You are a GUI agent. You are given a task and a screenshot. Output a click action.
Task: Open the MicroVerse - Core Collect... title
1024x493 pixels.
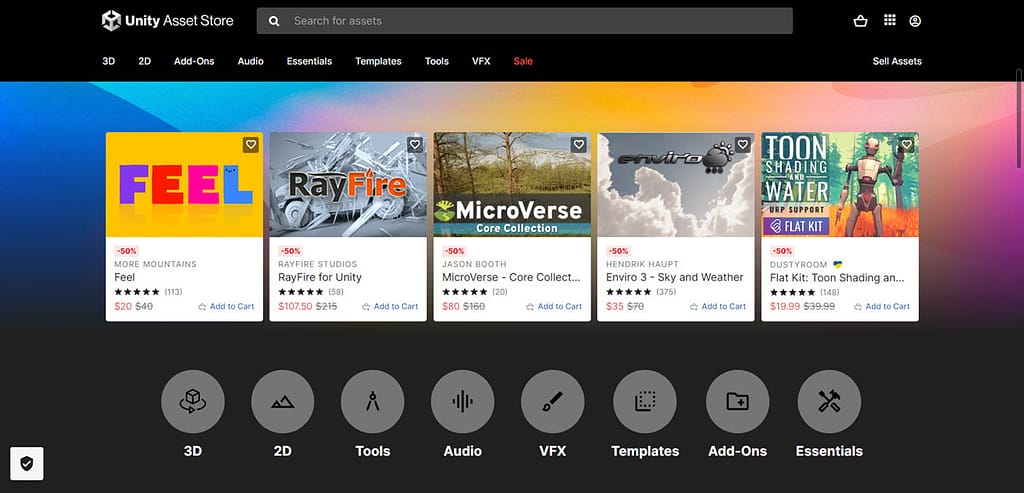(x=511, y=278)
